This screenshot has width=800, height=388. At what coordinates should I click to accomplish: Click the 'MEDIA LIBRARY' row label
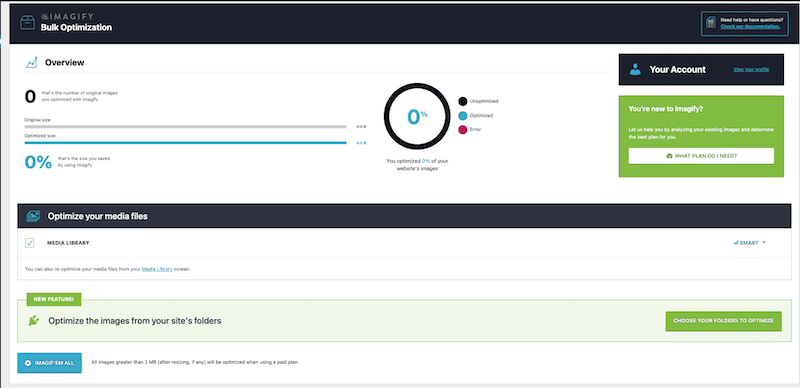(x=68, y=243)
